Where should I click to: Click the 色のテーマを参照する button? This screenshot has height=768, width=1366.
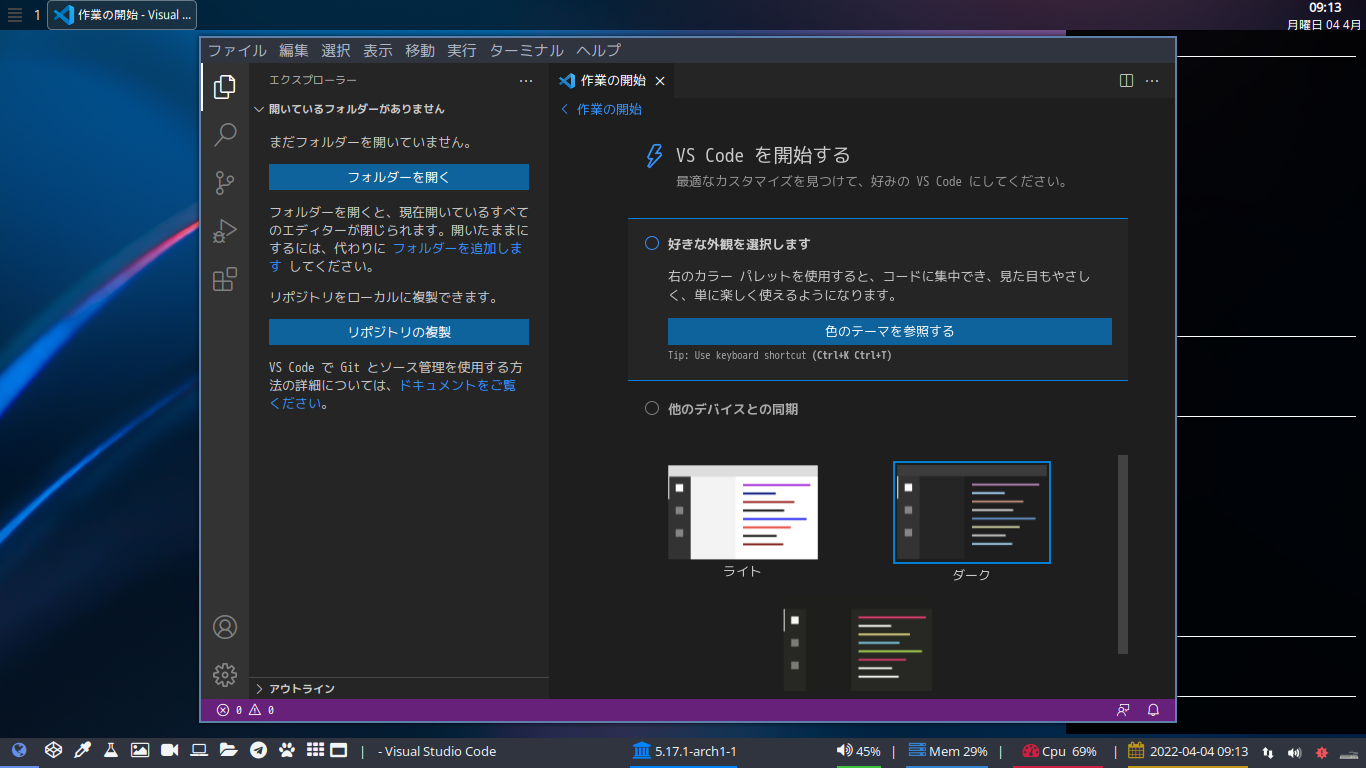[890, 331]
